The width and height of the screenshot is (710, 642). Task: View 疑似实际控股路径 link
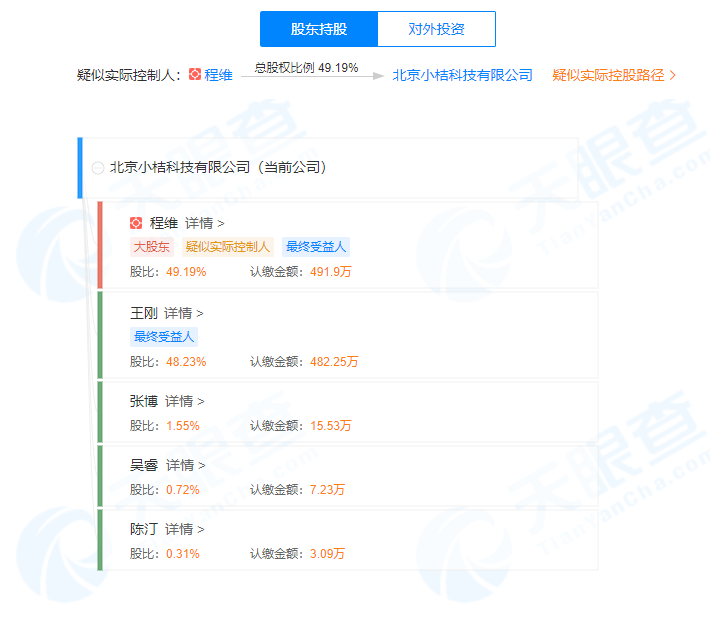tap(608, 75)
